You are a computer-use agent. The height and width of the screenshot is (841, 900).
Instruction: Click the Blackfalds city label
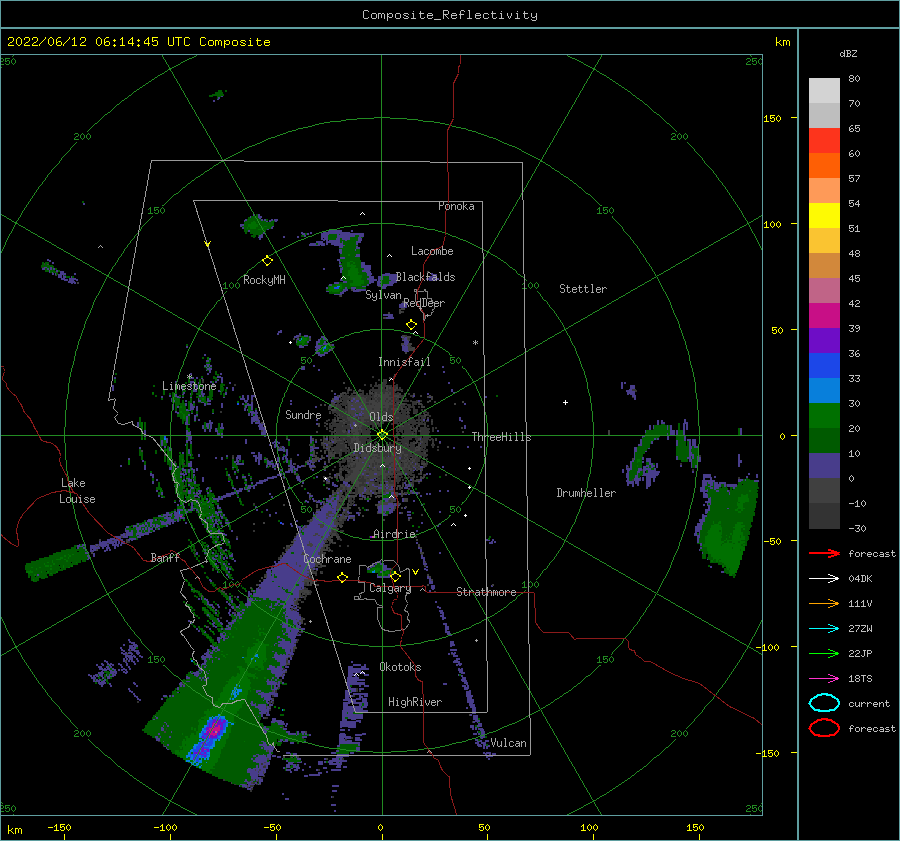426,277
